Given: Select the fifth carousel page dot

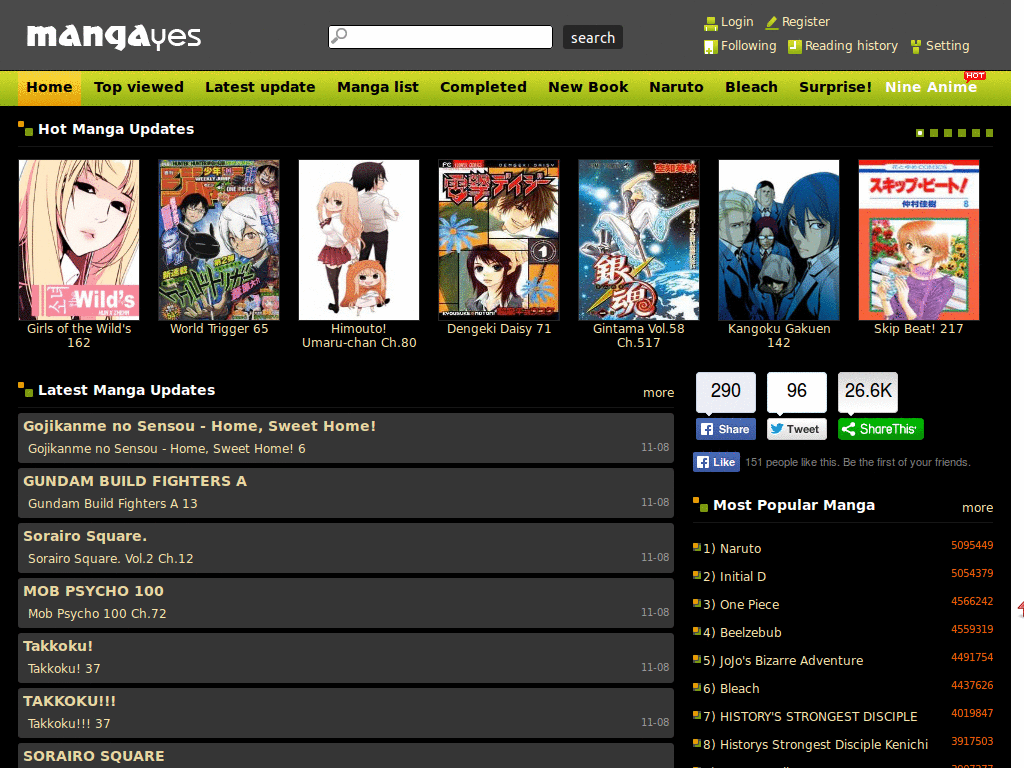Looking at the screenshot, I should [x=976, y=133].
